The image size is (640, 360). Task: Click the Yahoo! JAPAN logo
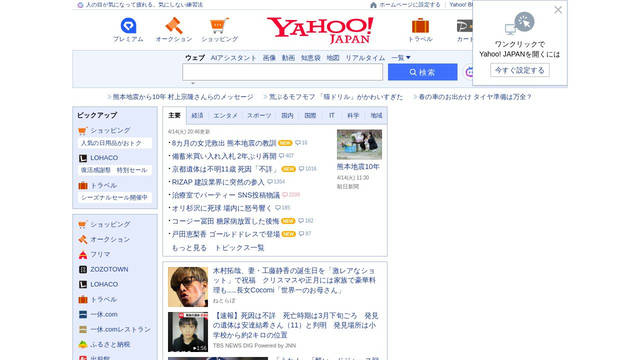(x=320, y=30)
